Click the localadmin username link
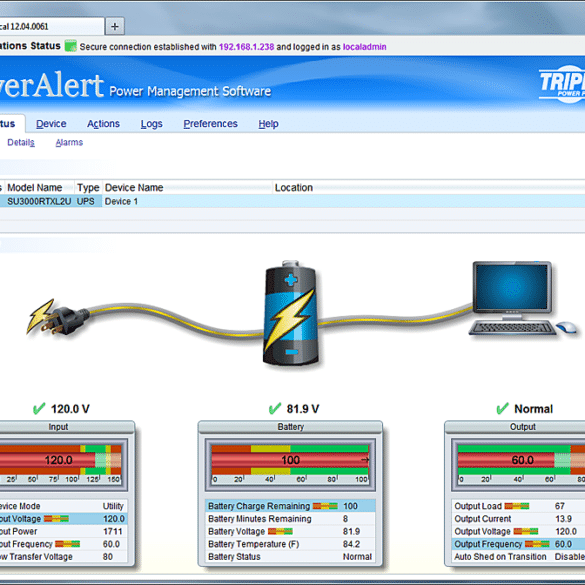The height and width of the screenshot is (585, 585). 365,47
